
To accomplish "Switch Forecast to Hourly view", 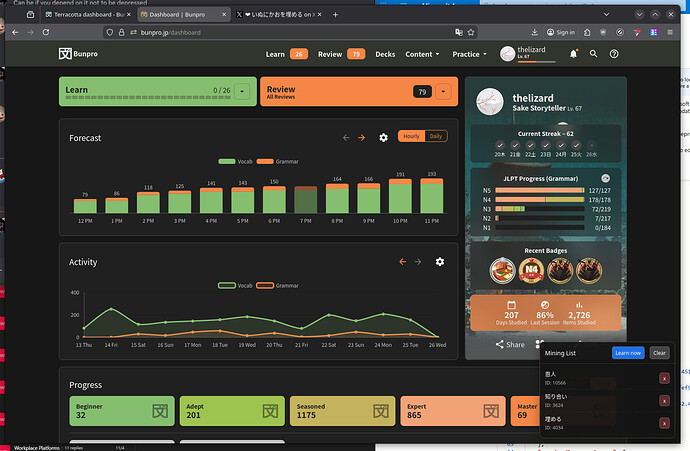I will [x=411, y=136].
